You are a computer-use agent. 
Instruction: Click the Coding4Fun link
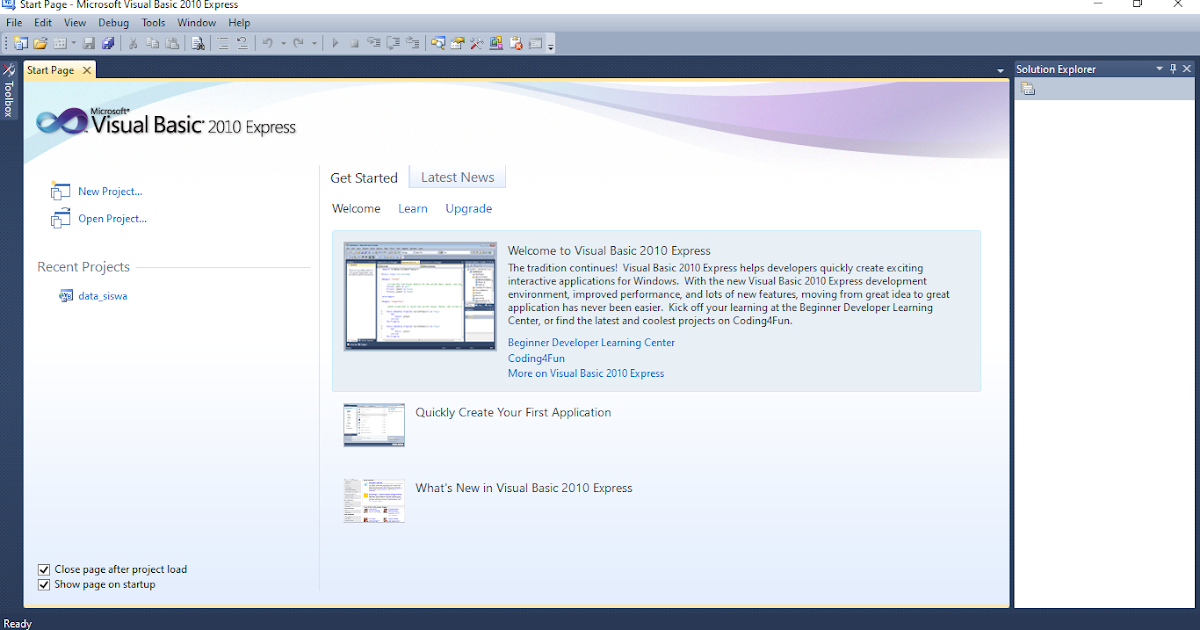536,357
